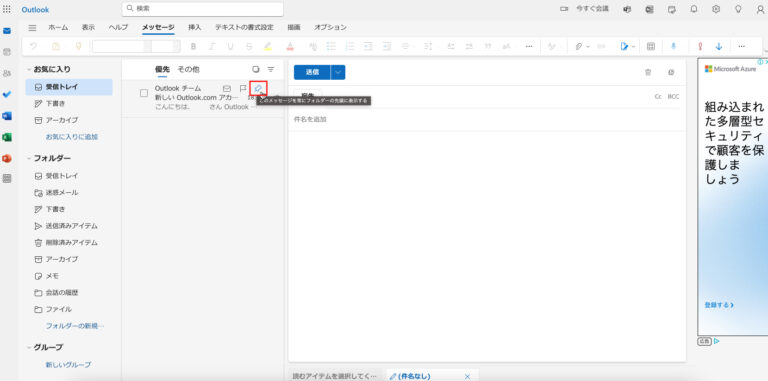Open Calendar in the left app rail
768x381 pixels.
(x=7, y=52)
